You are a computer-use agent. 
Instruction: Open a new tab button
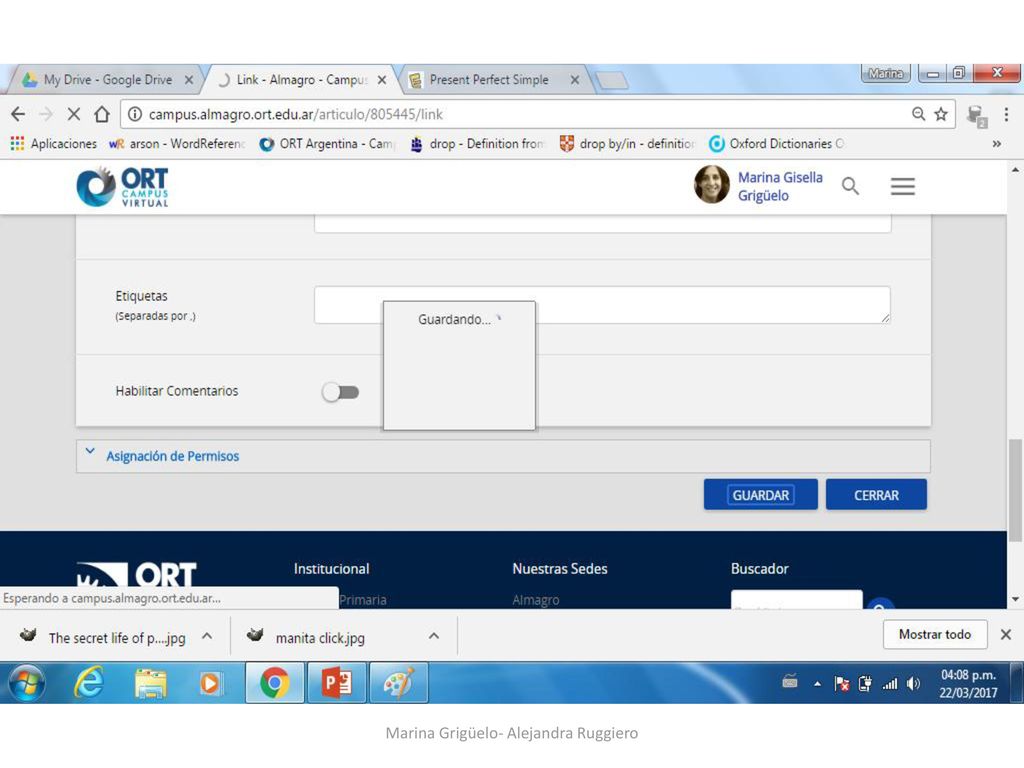tap(612, 80)
